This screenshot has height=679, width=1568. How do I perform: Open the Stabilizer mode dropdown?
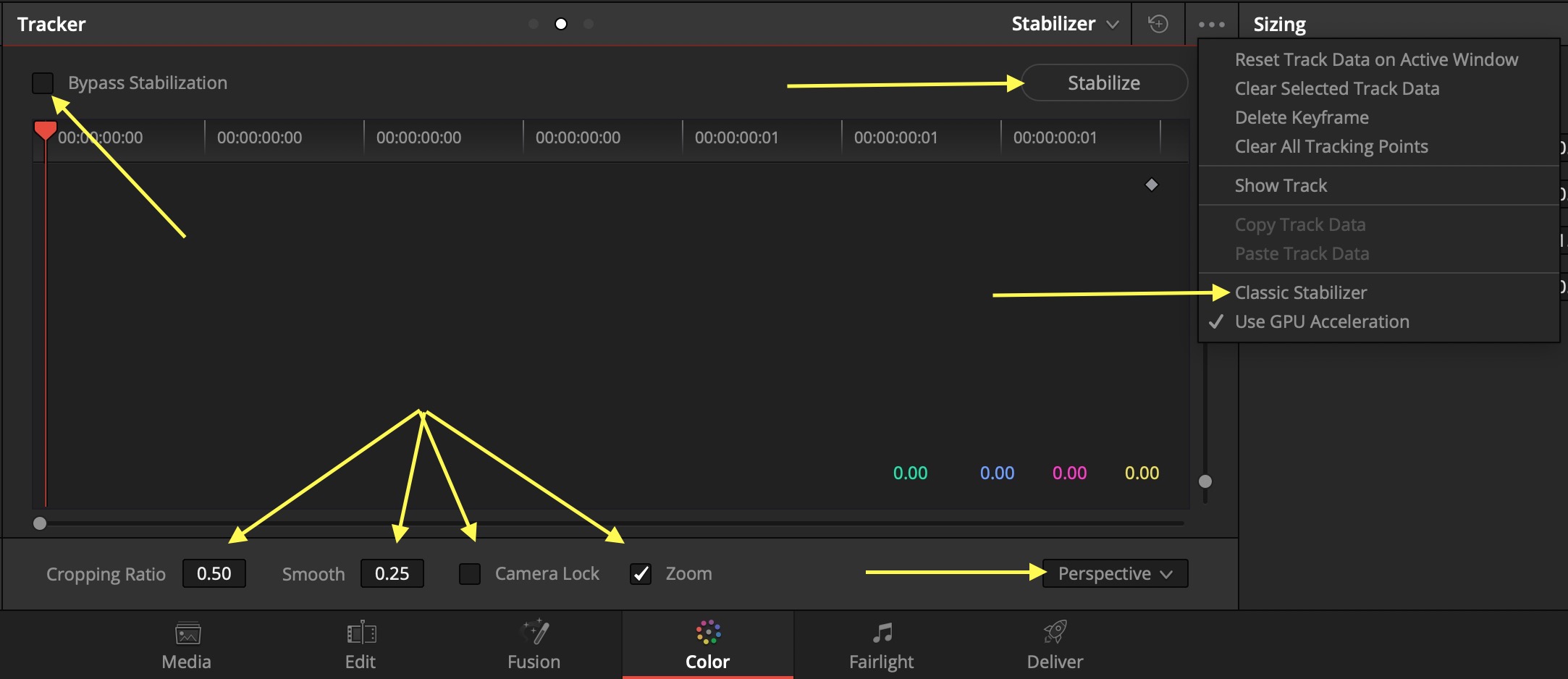click(x=1063, y=24)
